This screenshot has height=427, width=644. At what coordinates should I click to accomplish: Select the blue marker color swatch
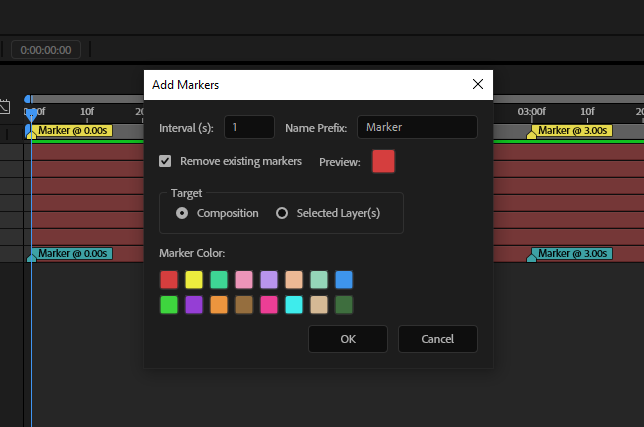pos(344,280)
